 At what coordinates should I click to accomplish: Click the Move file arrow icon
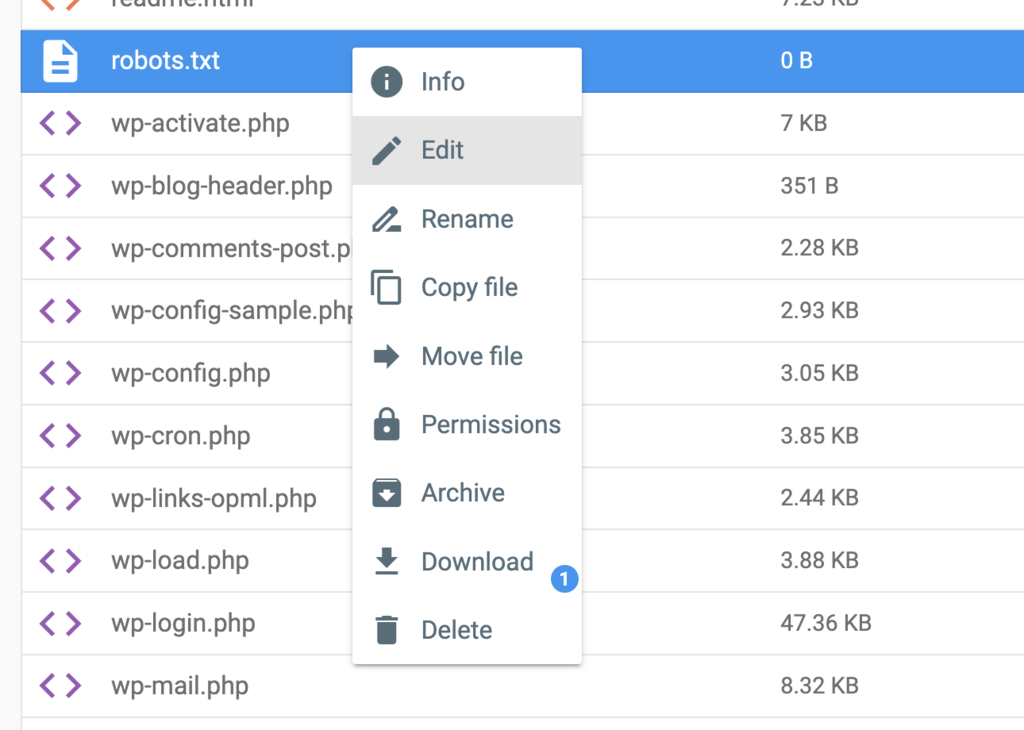[387, 356]
